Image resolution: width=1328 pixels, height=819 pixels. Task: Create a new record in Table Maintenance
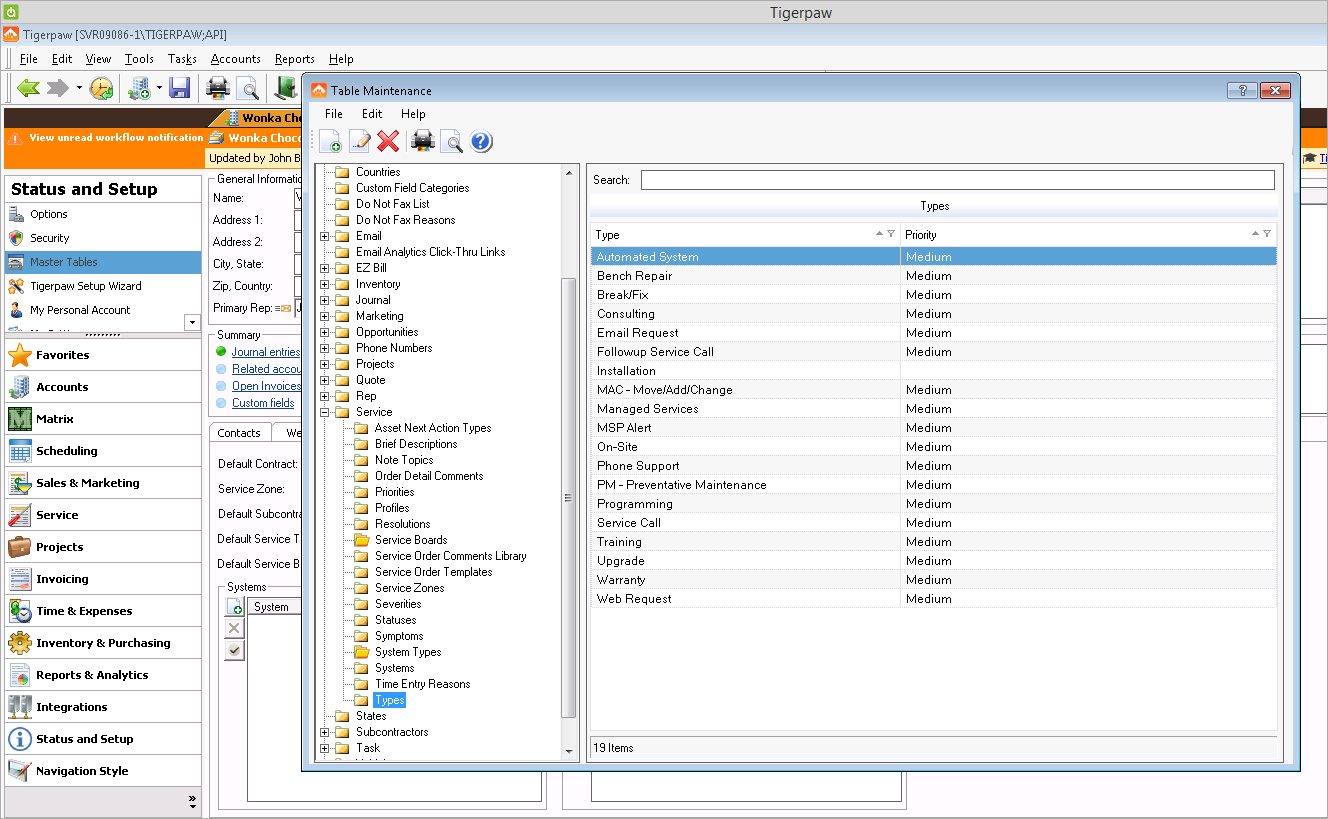point(330,141)
